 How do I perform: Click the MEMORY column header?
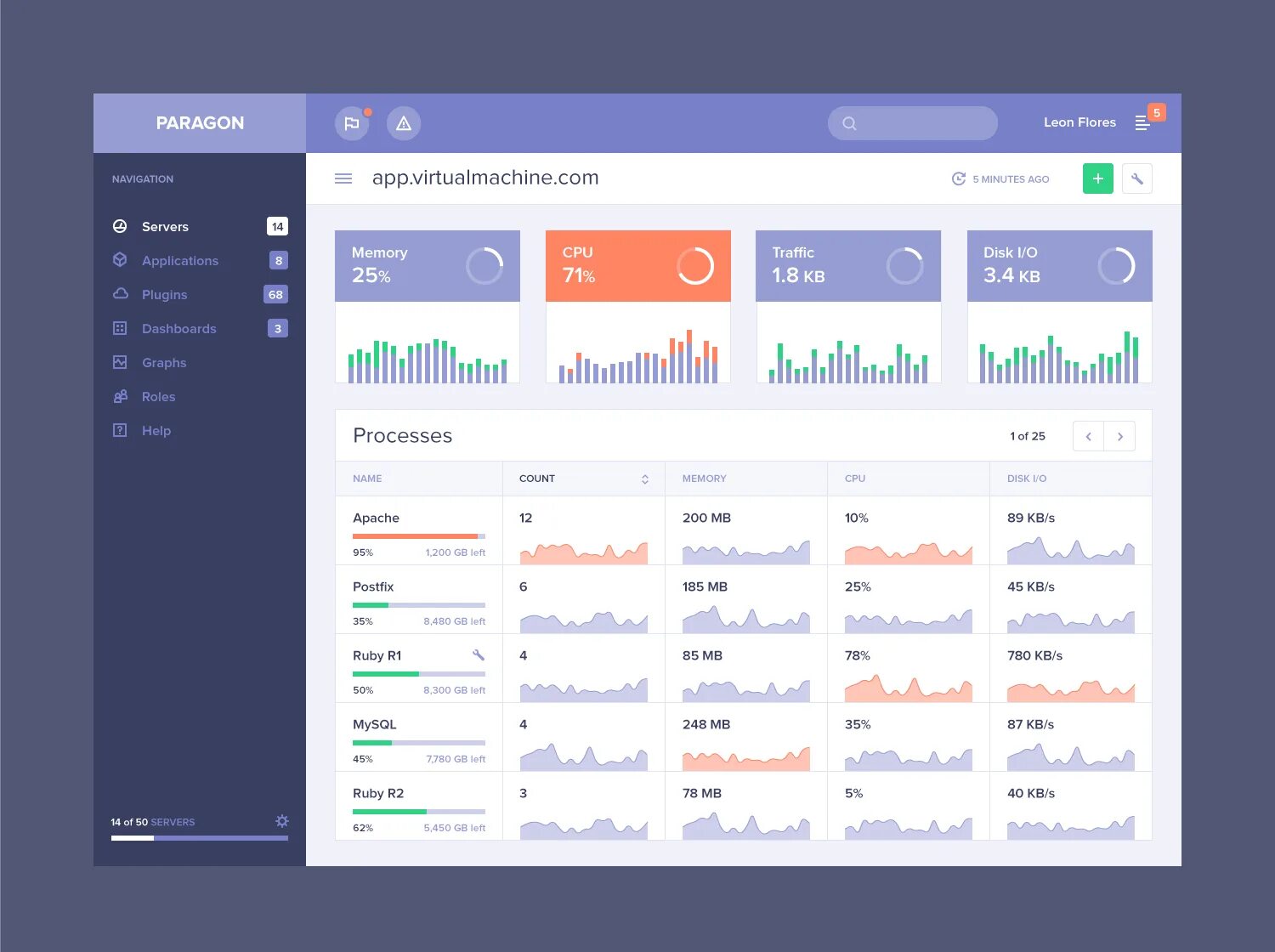(705, 479)
